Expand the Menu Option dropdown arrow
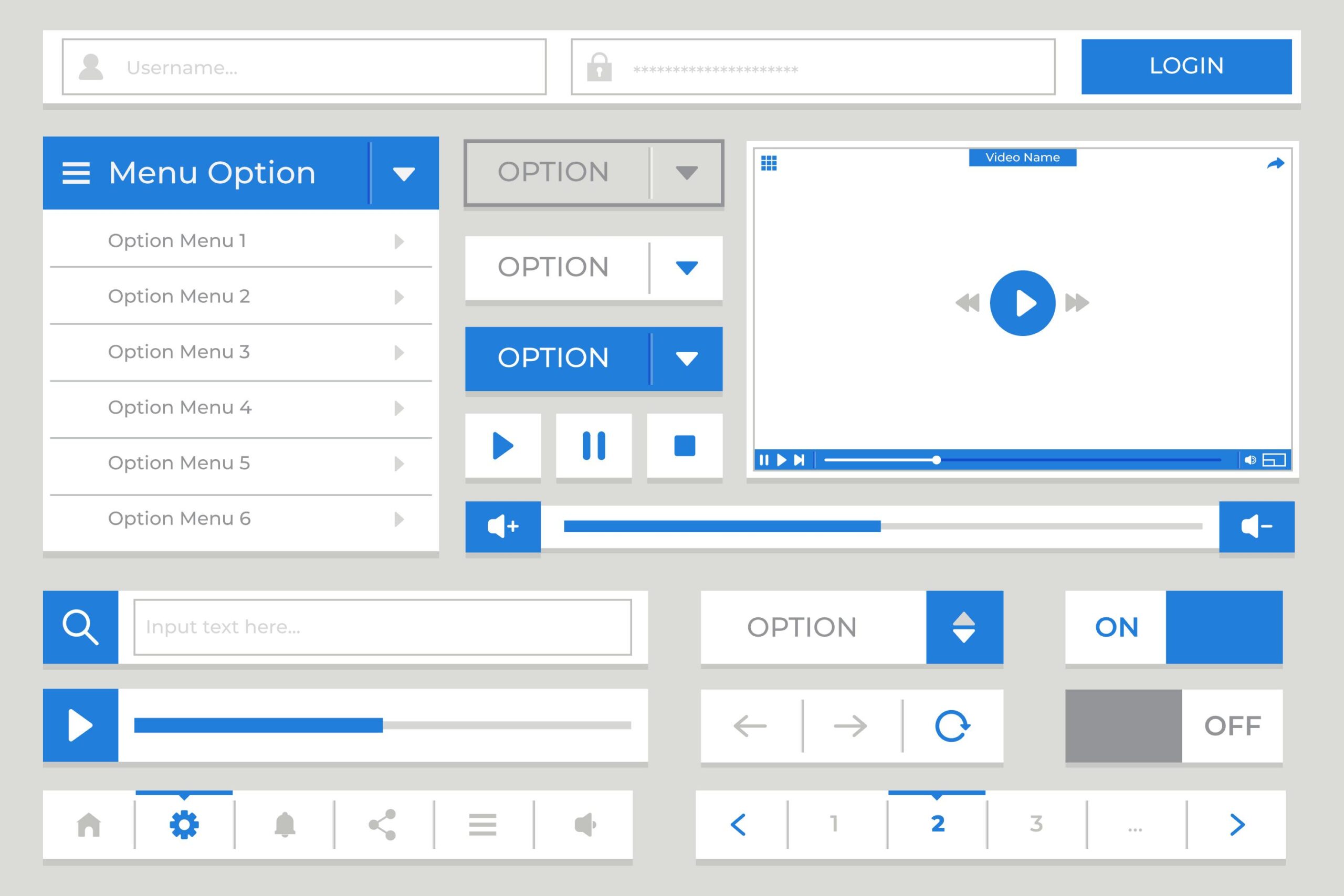This screenshot has width=1344, height=896. pyautogui.click(x=403, y=174)
